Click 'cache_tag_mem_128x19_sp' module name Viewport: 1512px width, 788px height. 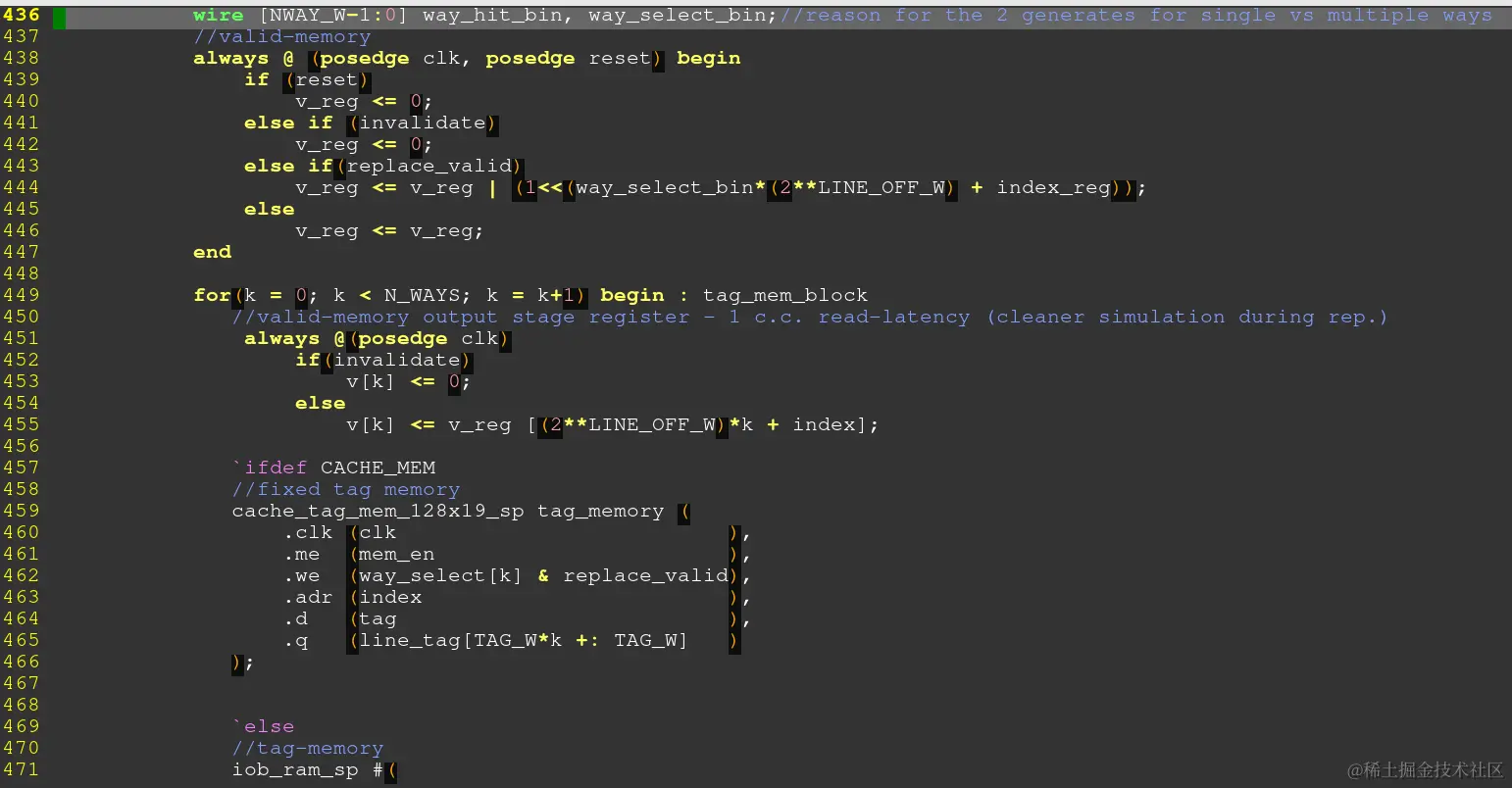tap(378, 512)
